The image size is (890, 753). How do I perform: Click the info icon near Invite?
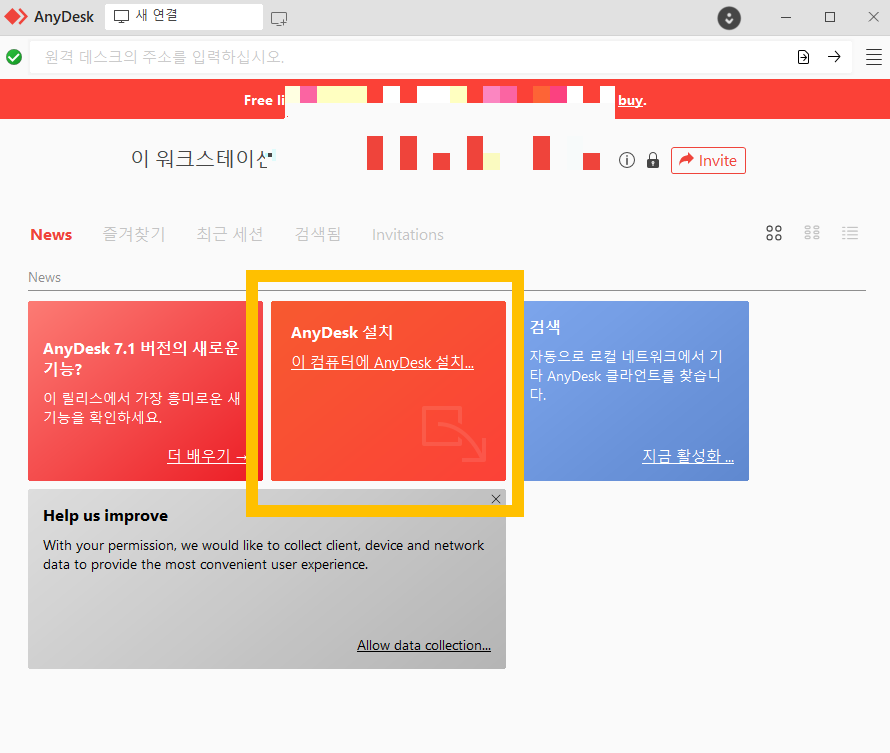pyautogui.click(x=627, y=161)
